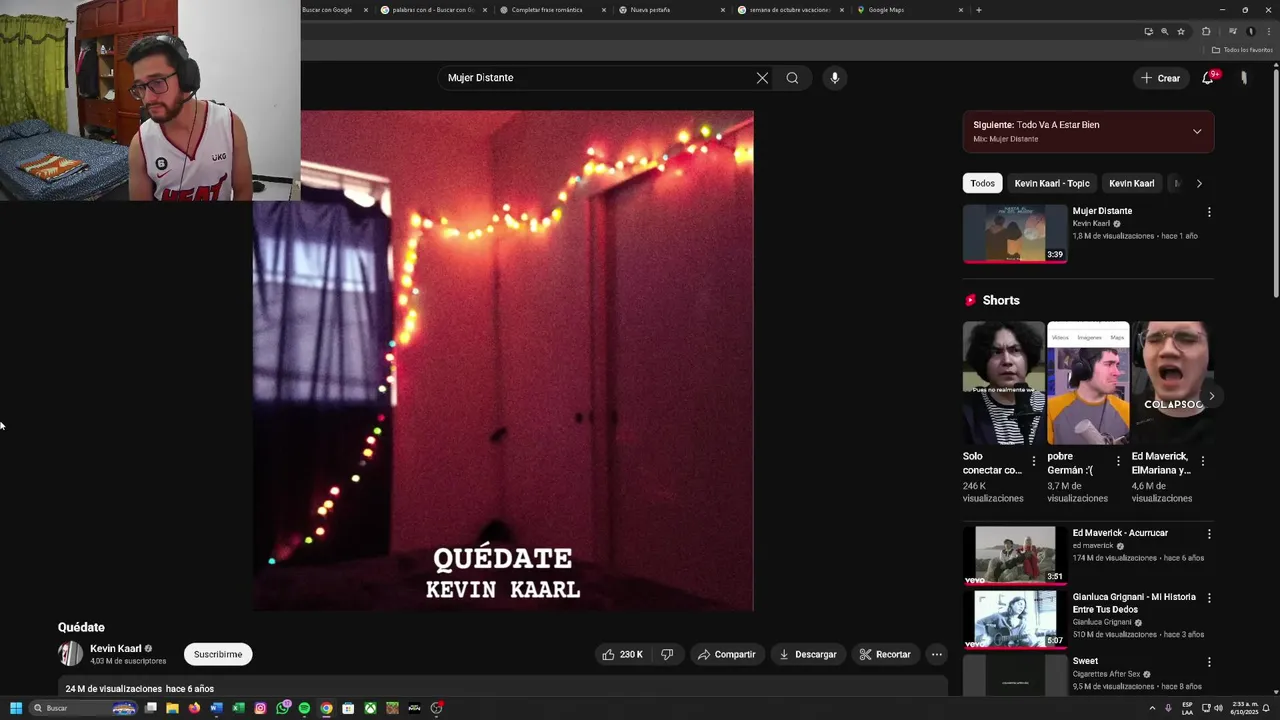Show hidden system tray icons
1280x720 pixels.
1152,708
